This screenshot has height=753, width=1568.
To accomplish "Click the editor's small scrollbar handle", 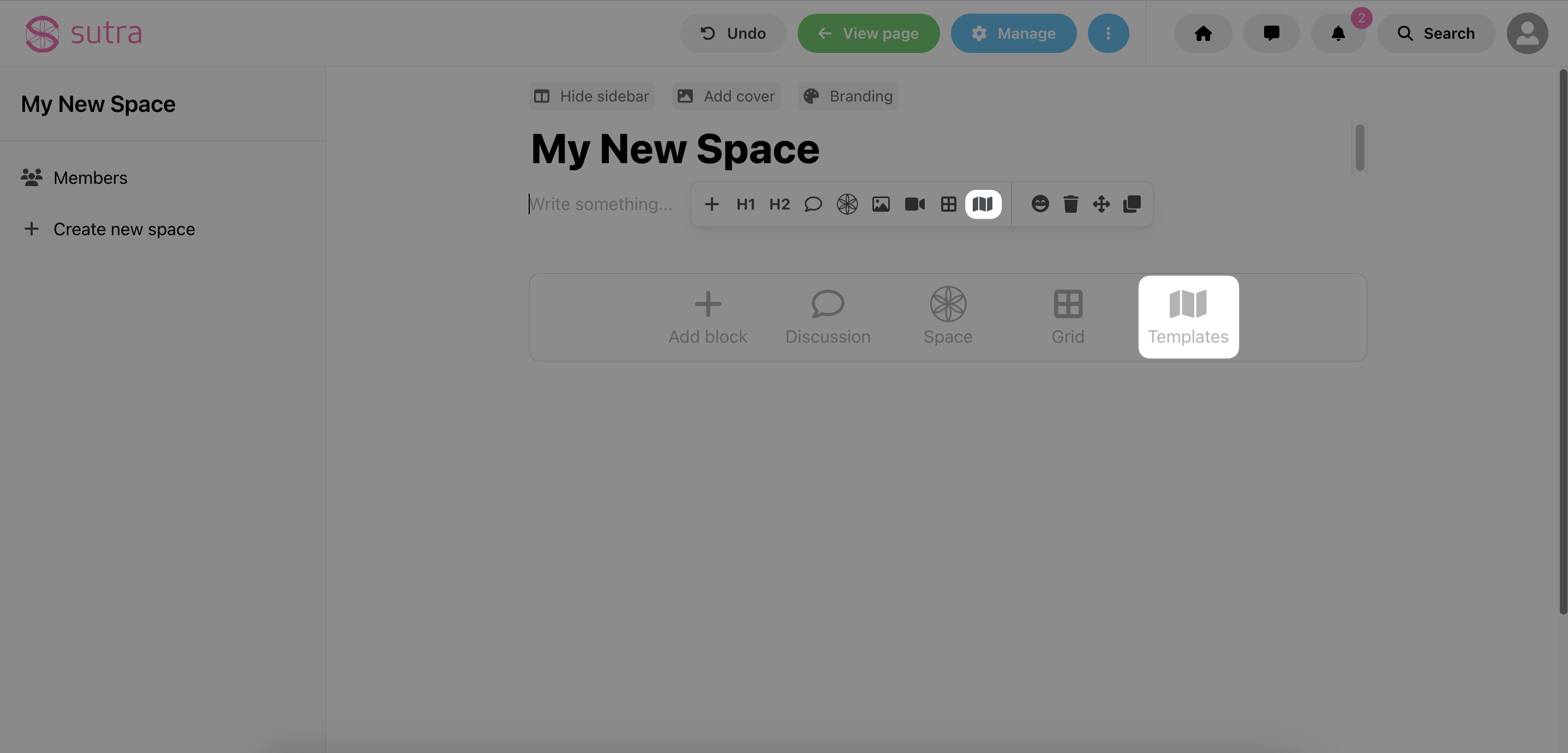I will [1360, 148].
